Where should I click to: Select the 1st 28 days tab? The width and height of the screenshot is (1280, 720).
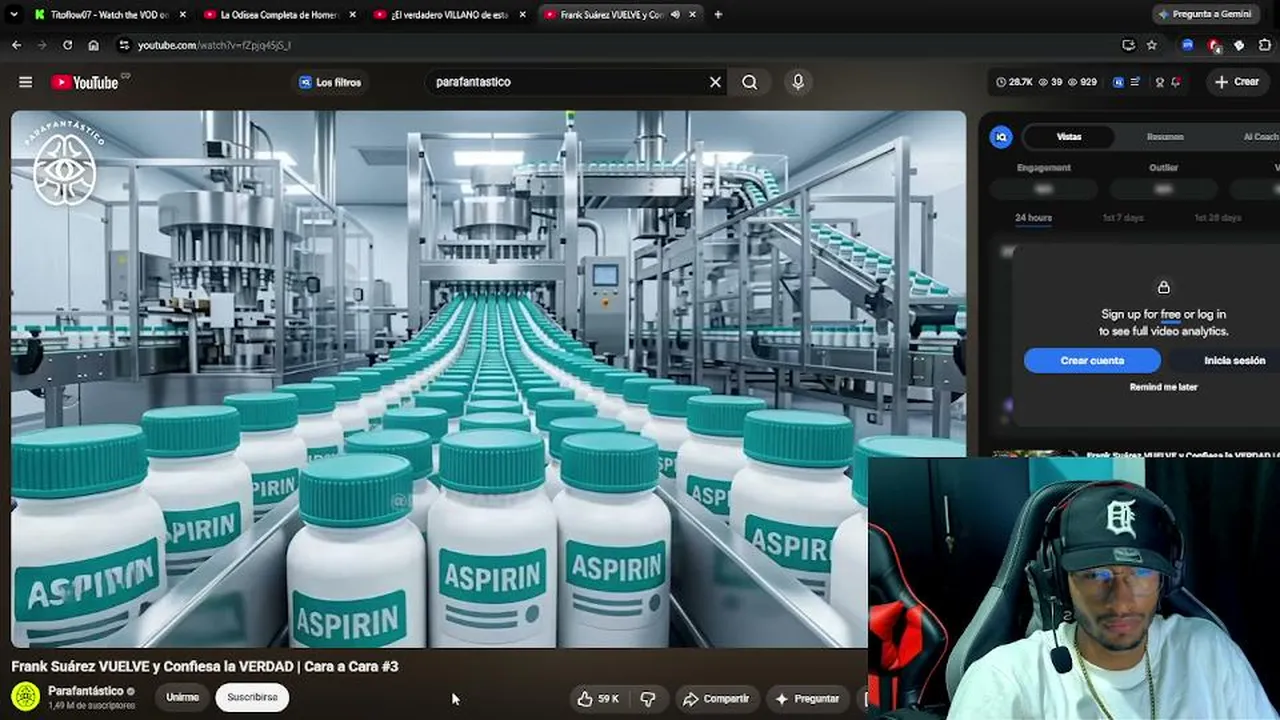pyautogui.click(x=1217, y=217)
